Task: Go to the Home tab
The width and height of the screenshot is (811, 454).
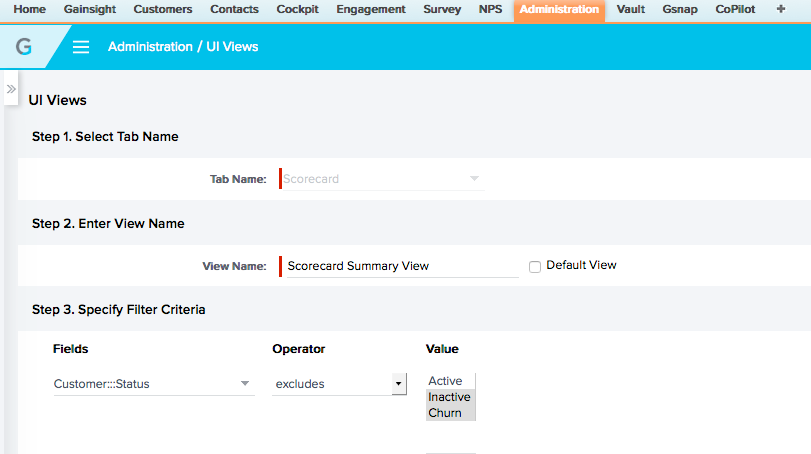Action: click(x=29, y=9)
